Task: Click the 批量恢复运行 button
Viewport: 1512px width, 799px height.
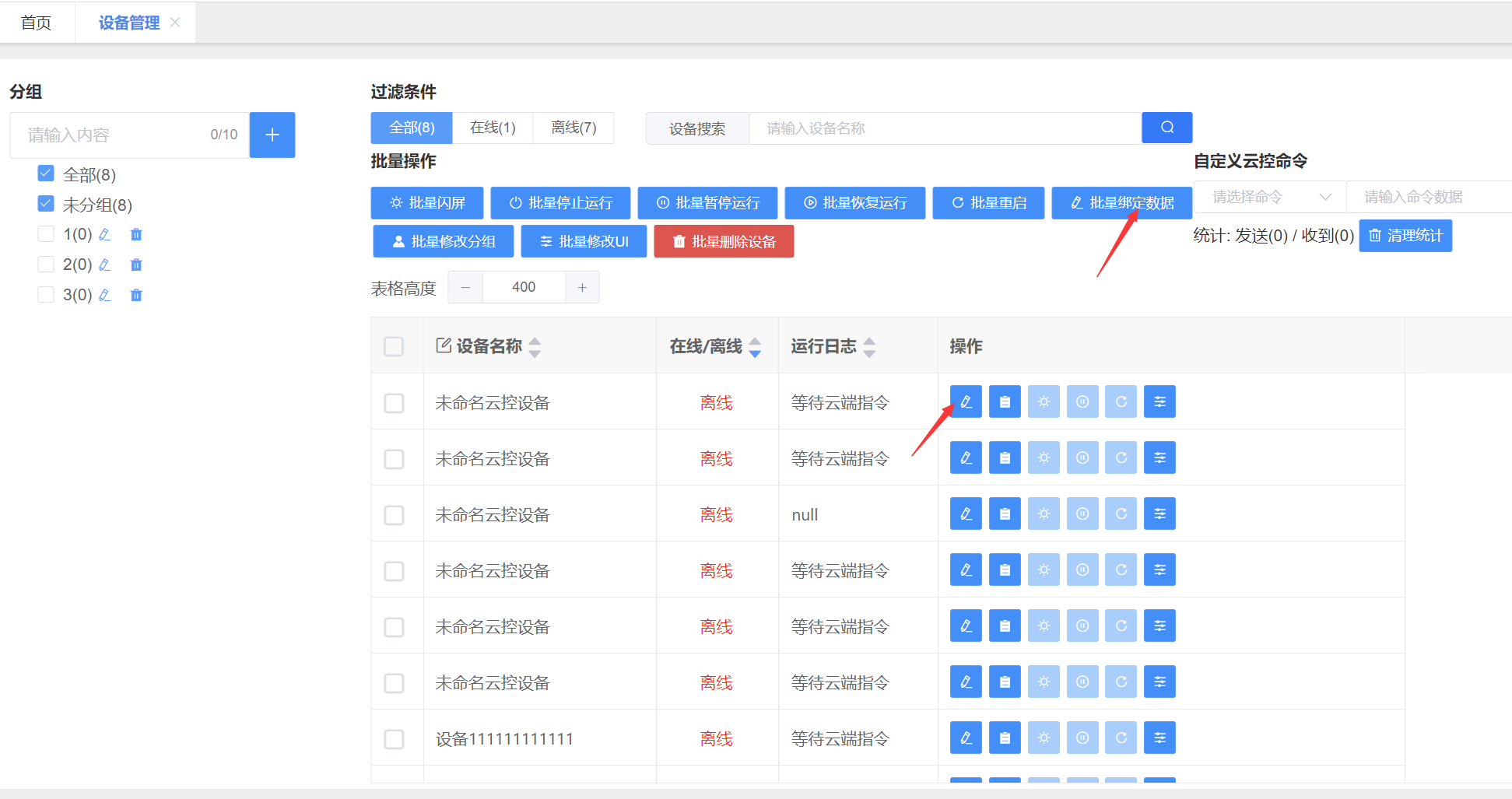Action: [855, 202]
